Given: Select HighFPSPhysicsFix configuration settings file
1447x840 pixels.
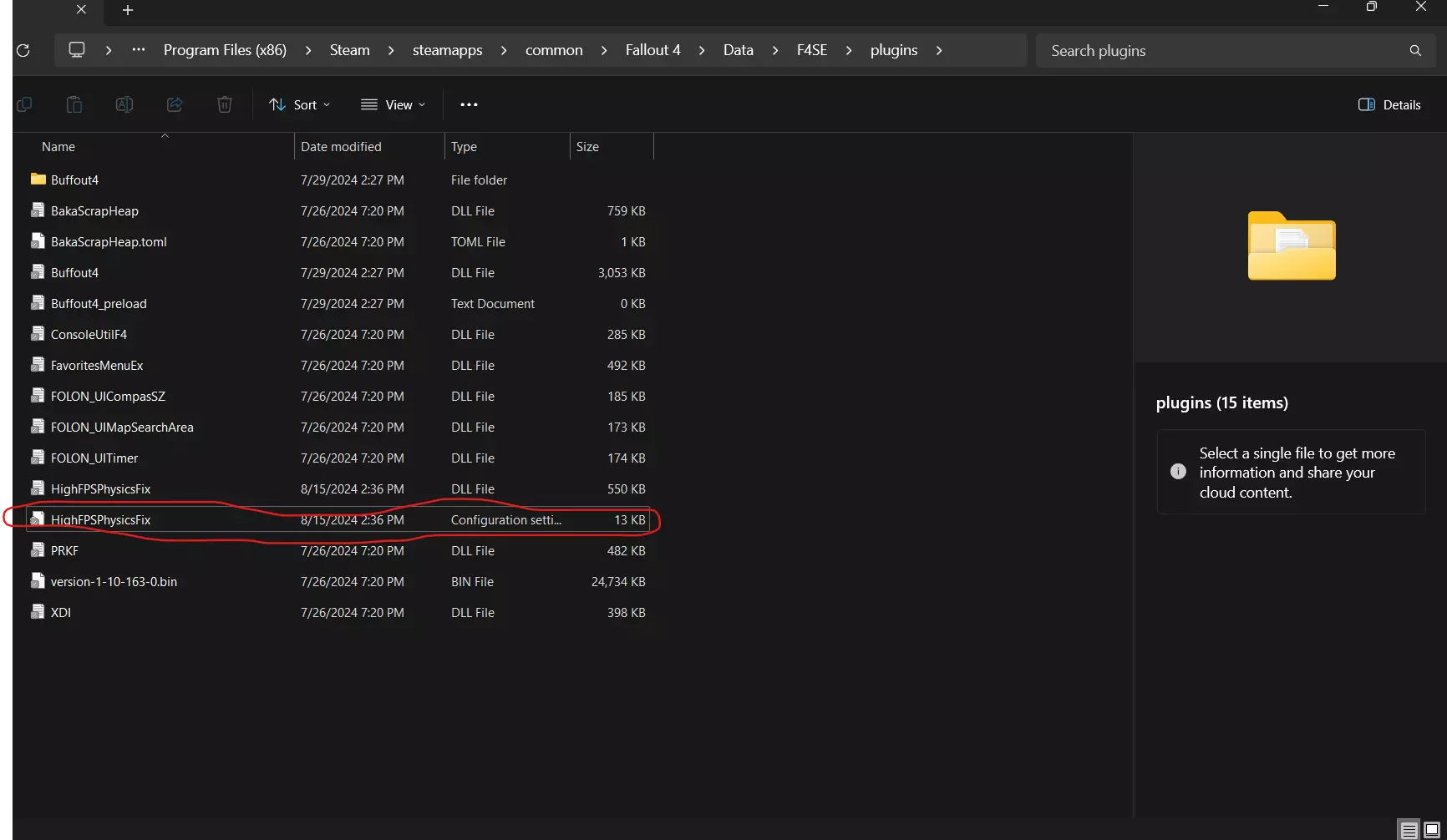Looking at the screenshot, I should pyautogui.click(x=101, y=519).
